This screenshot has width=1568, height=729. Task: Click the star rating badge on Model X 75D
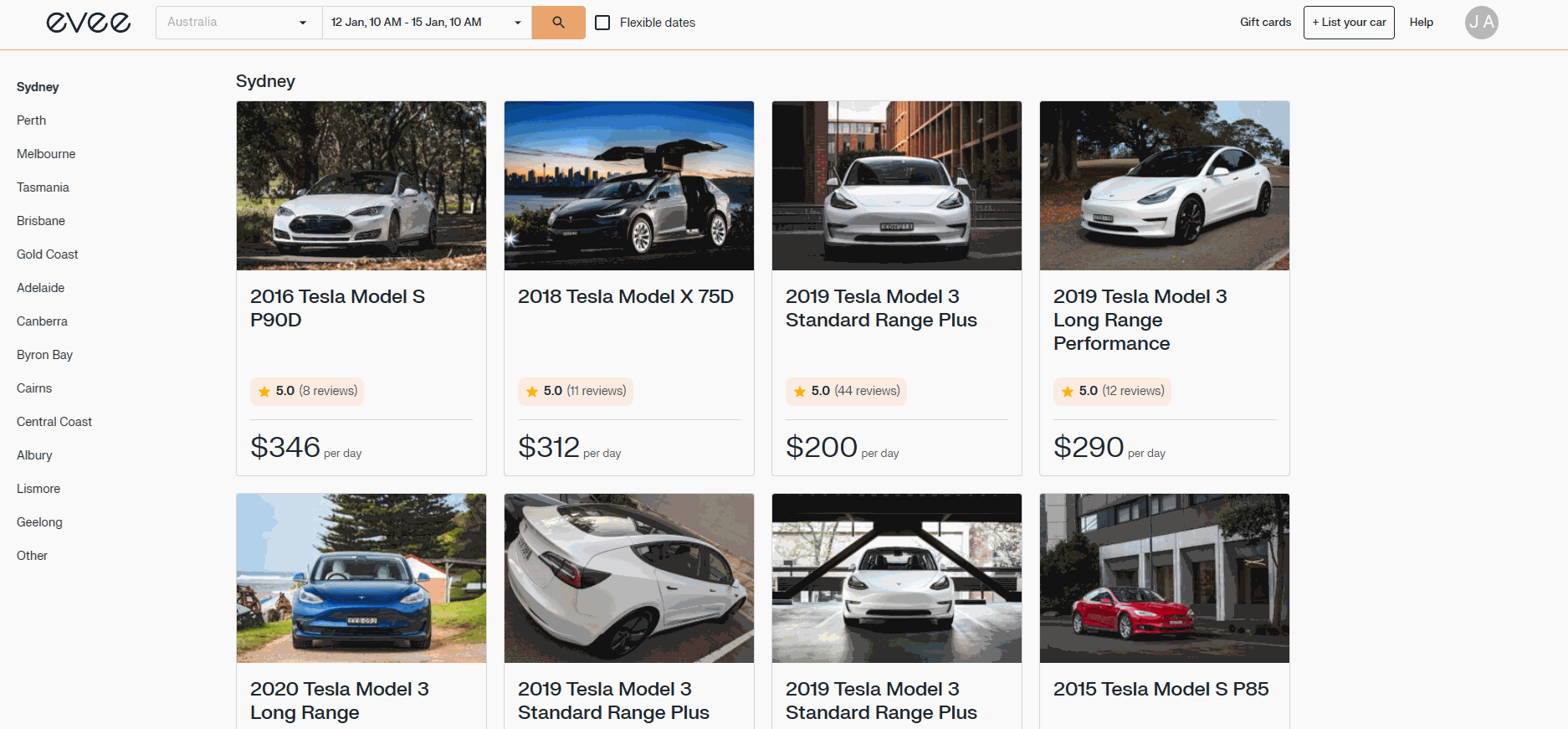click(x=576, y=391)
